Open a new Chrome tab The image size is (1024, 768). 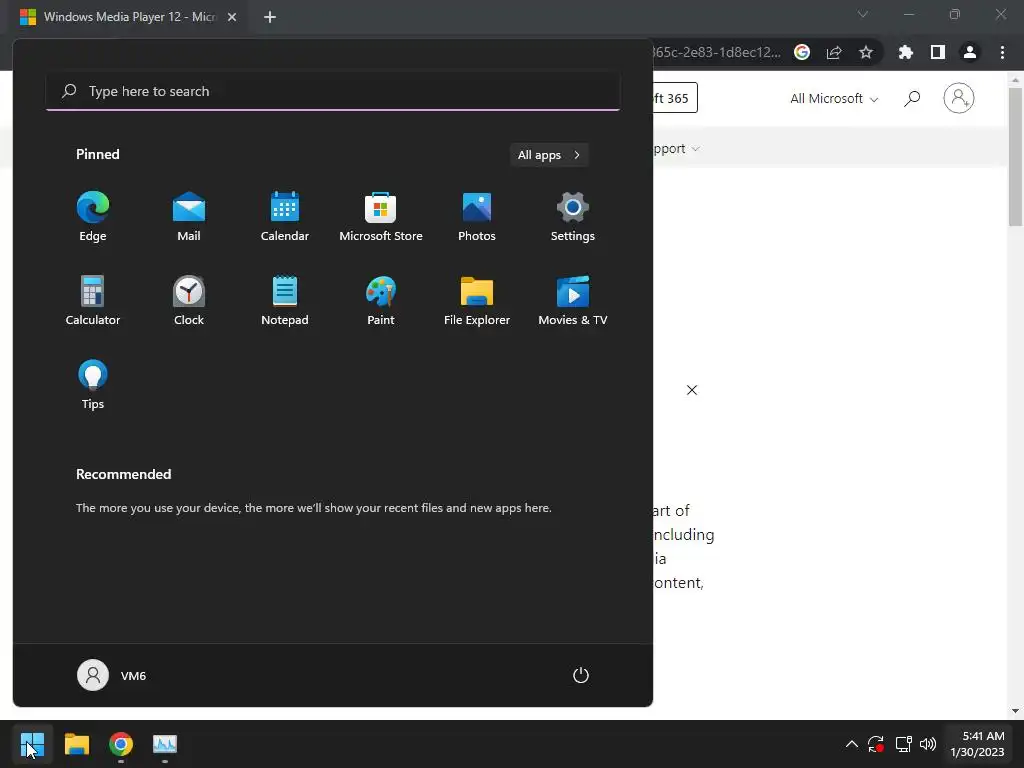(x=270, y=17)
